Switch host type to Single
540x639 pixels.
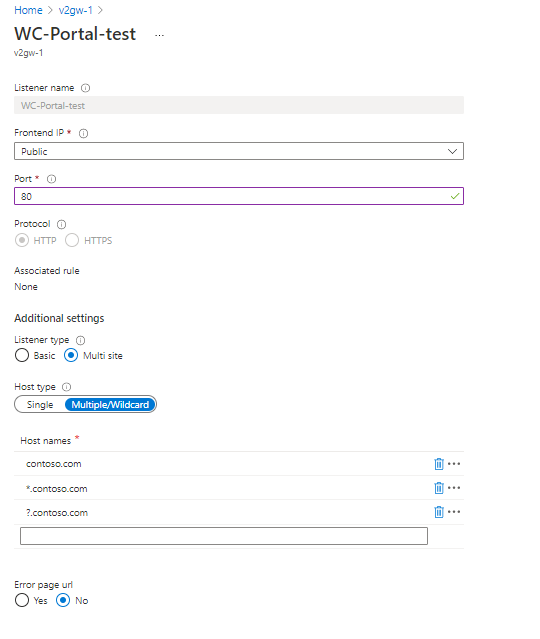coord(40,405)
